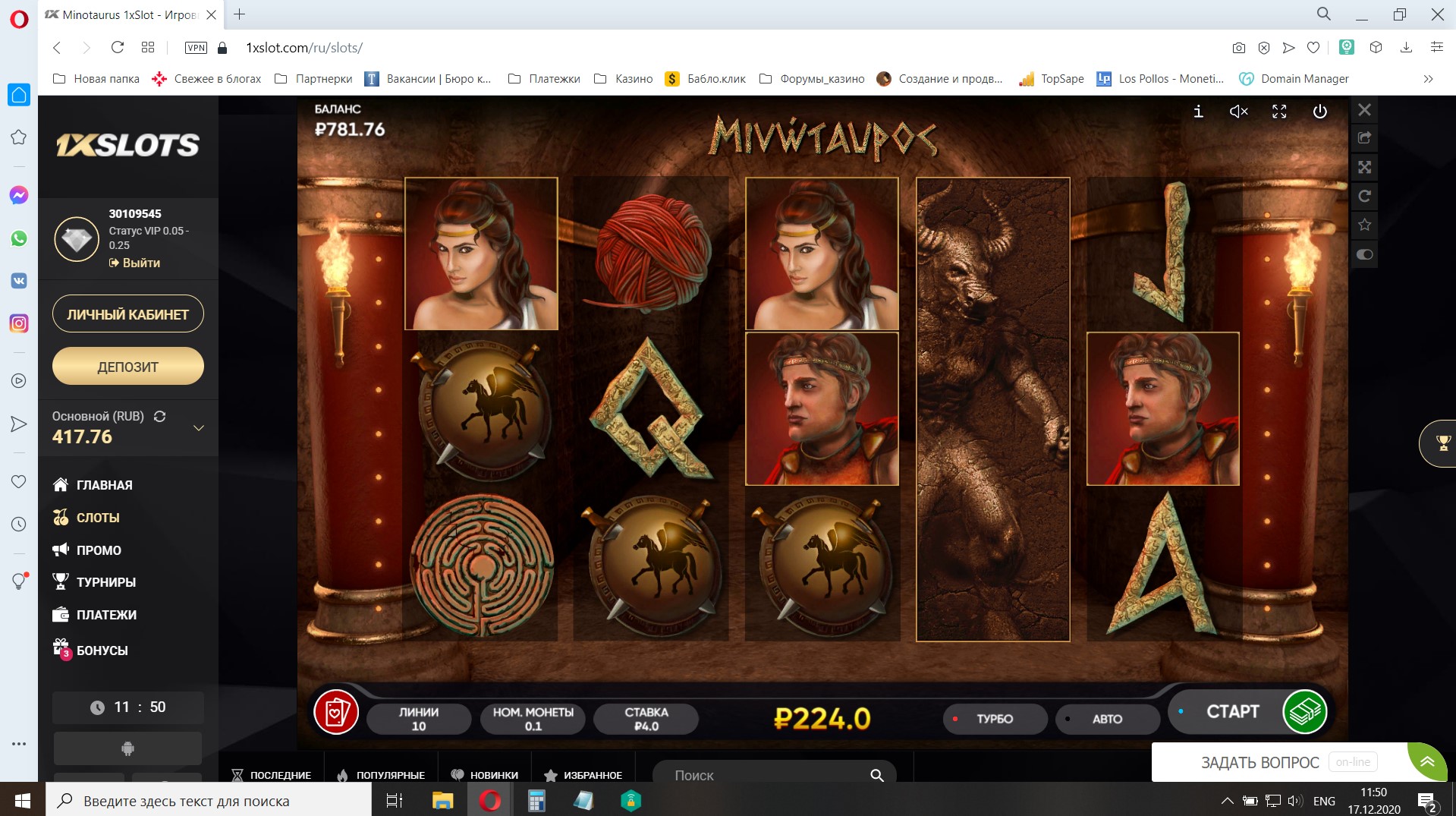The image size is (1456, 816).
Task: Add game to favorites star
Action: coord(1364,225)
